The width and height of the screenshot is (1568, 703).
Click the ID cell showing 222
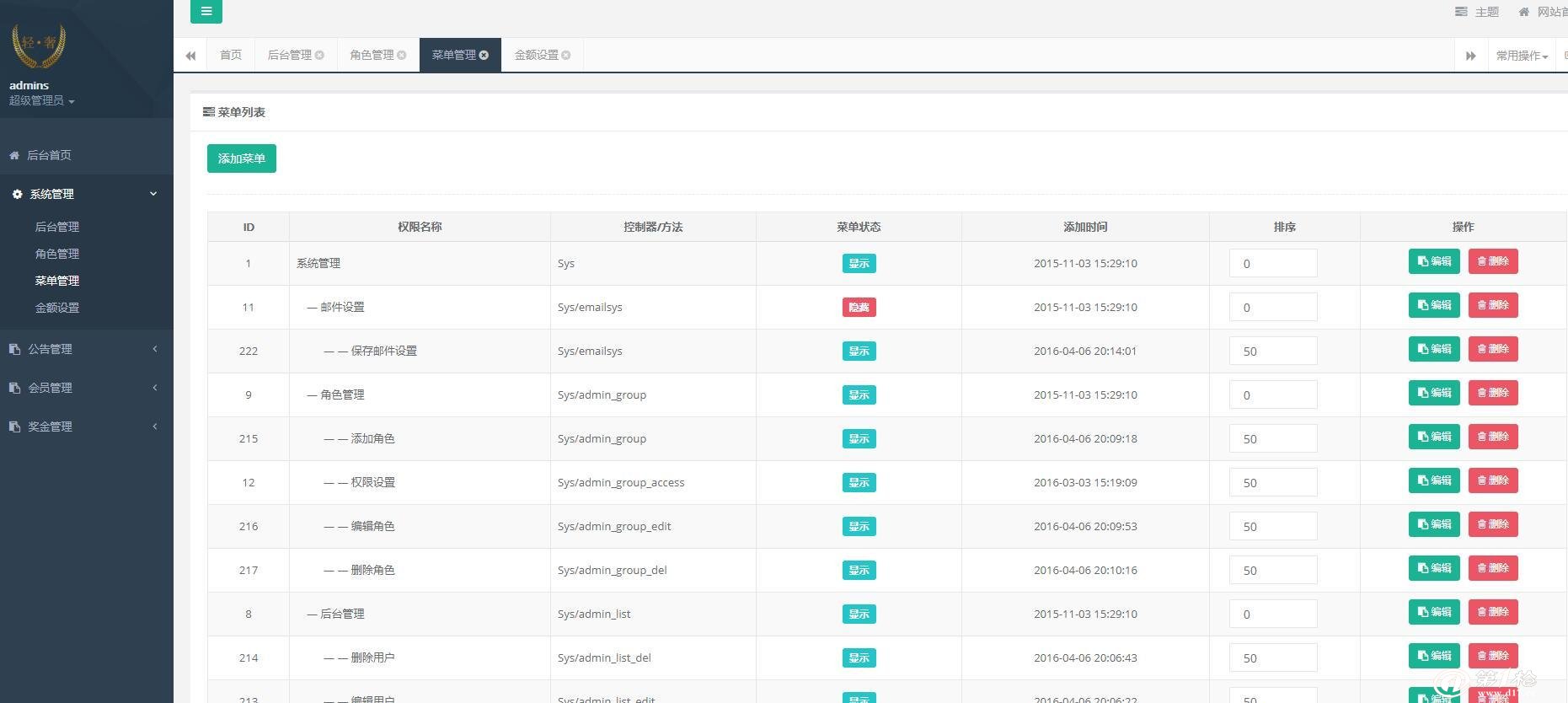(249, 351)
